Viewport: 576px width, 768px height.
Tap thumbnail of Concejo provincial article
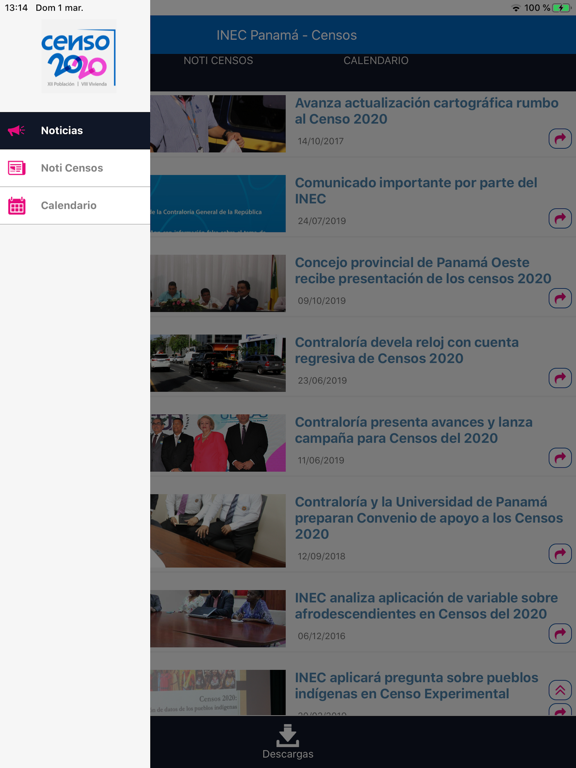(x=218, y=283)
